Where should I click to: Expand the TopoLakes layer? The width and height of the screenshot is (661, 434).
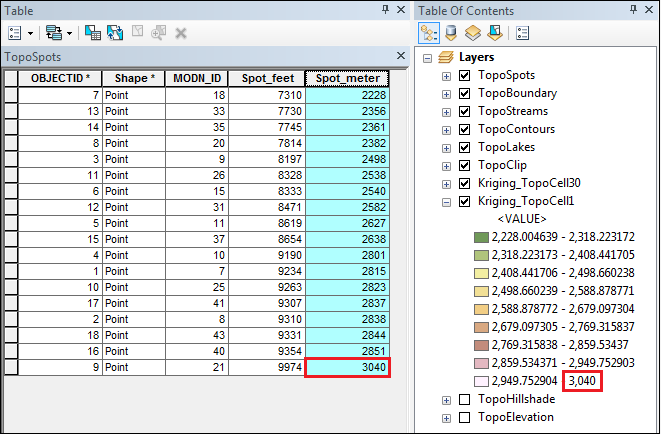tap(446, 148)
